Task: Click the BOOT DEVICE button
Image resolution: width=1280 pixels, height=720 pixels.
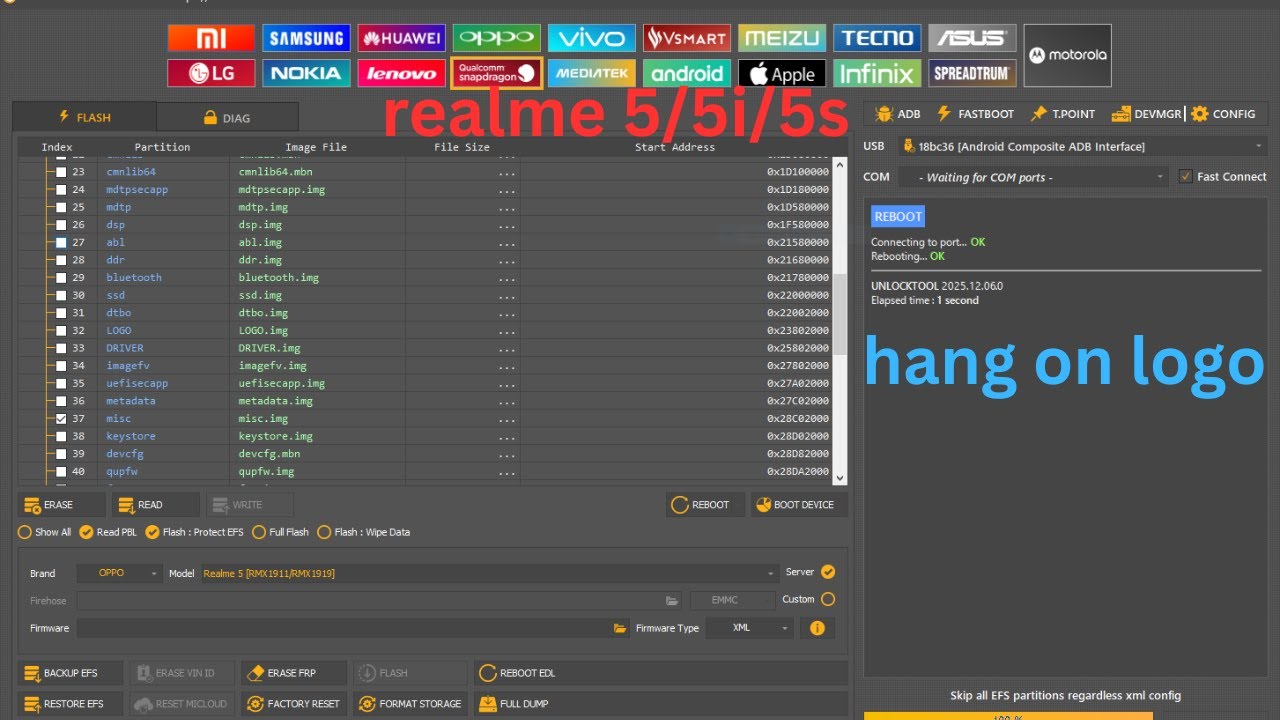Action: tap(800, 505)
